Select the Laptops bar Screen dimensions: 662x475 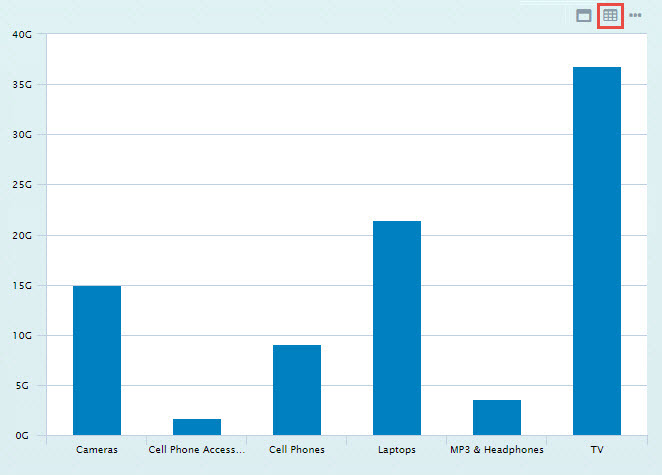point(396,327)
